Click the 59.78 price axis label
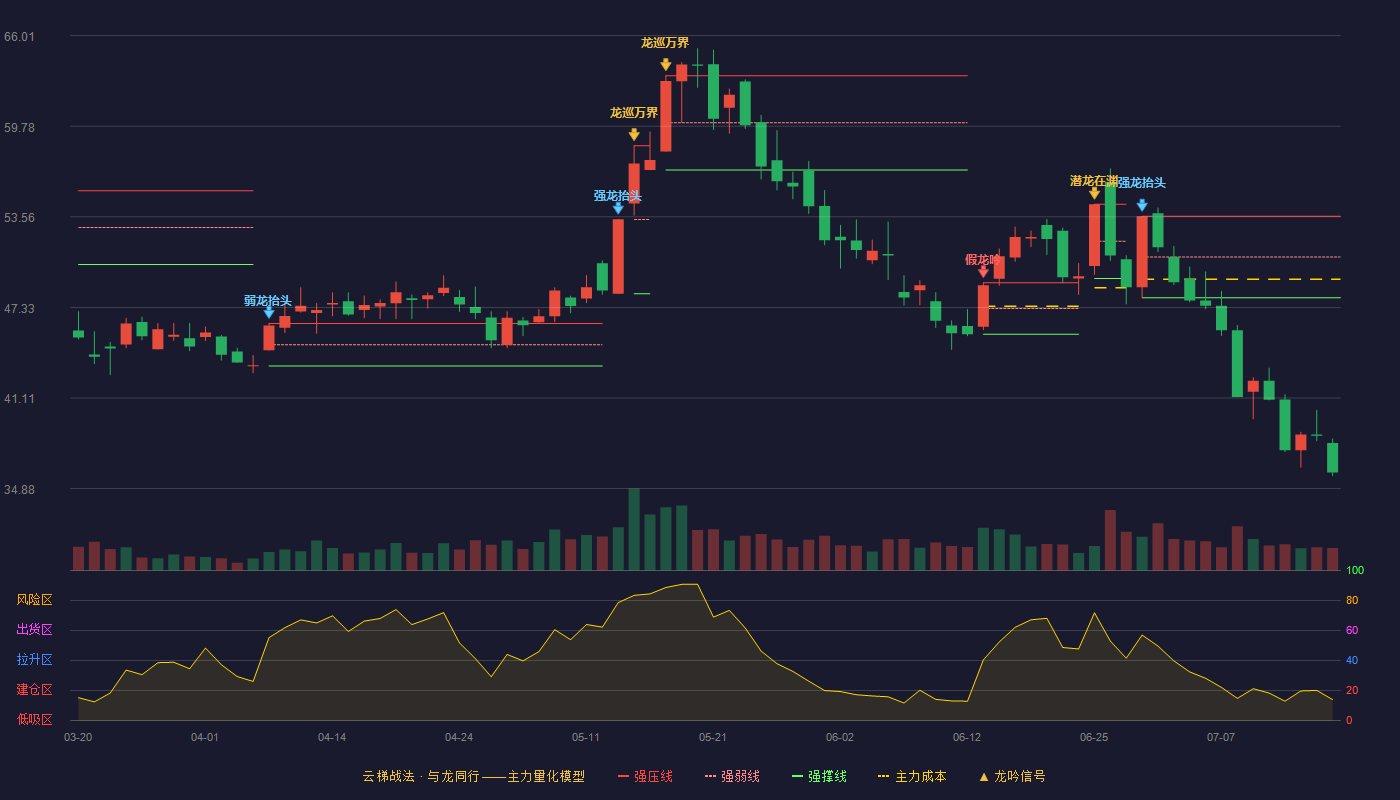 (x=19, y=128)
